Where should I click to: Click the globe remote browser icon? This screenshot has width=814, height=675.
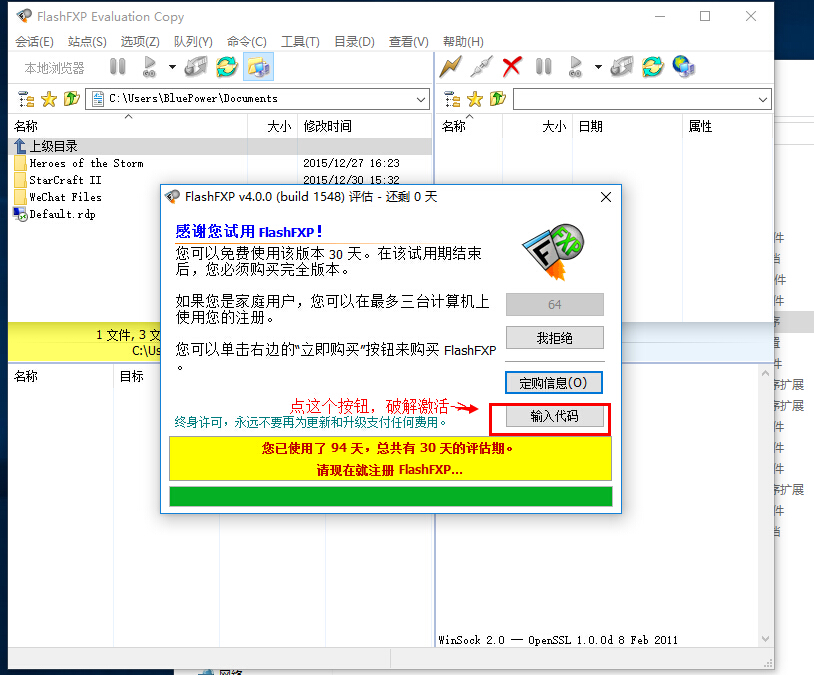click(x=683, y=66)
